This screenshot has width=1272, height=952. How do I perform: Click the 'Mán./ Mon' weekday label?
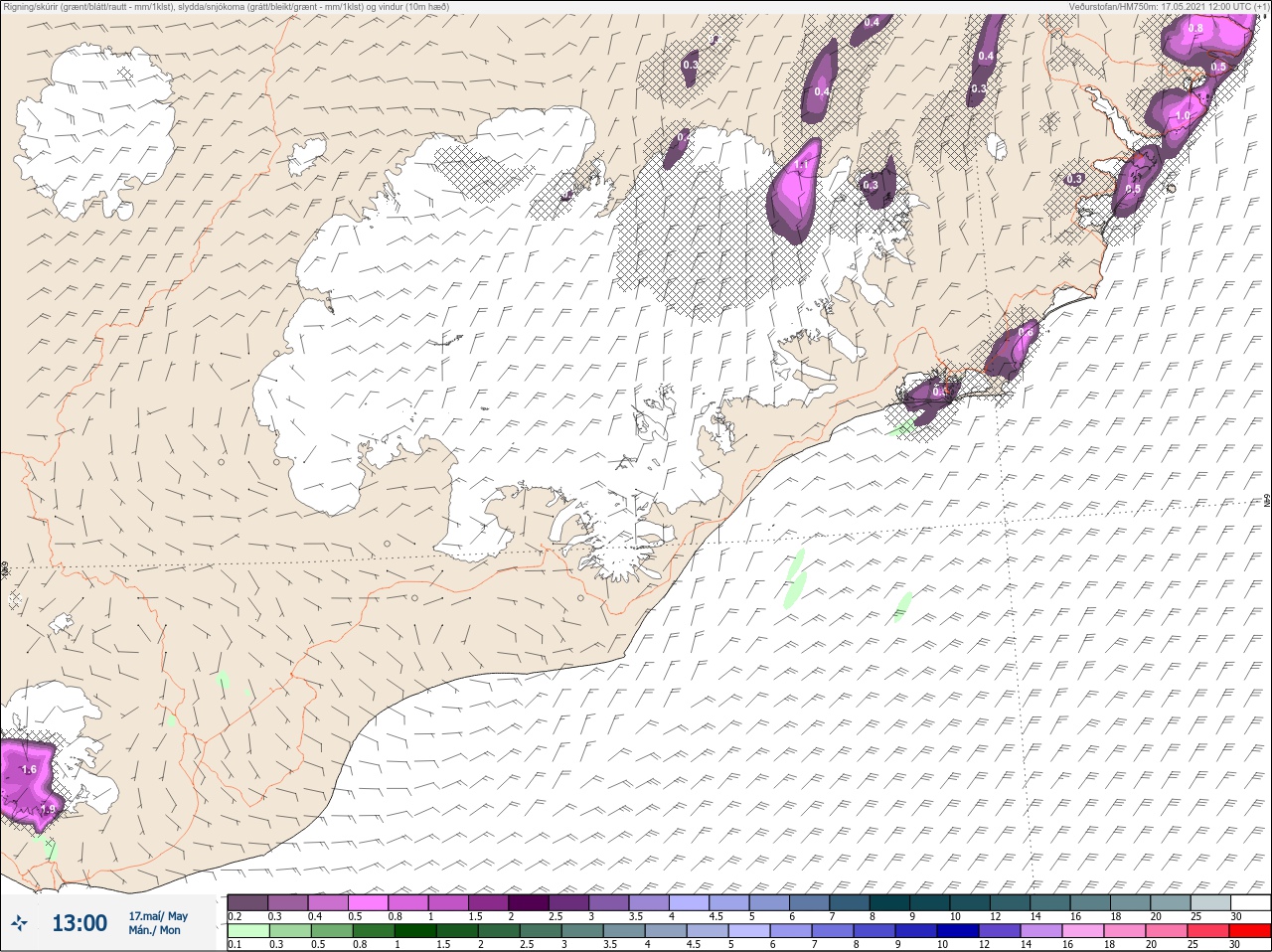(x=154, y=930)
